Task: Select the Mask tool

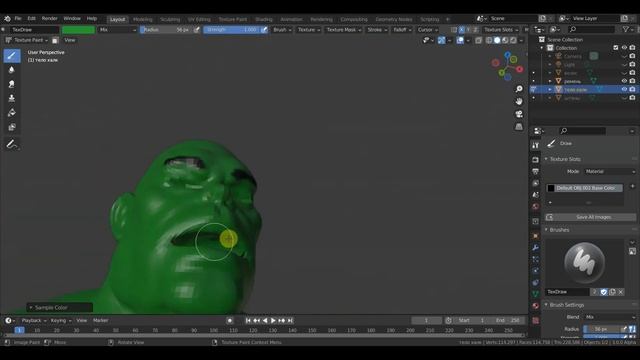Action: click(x=12, y=127)
